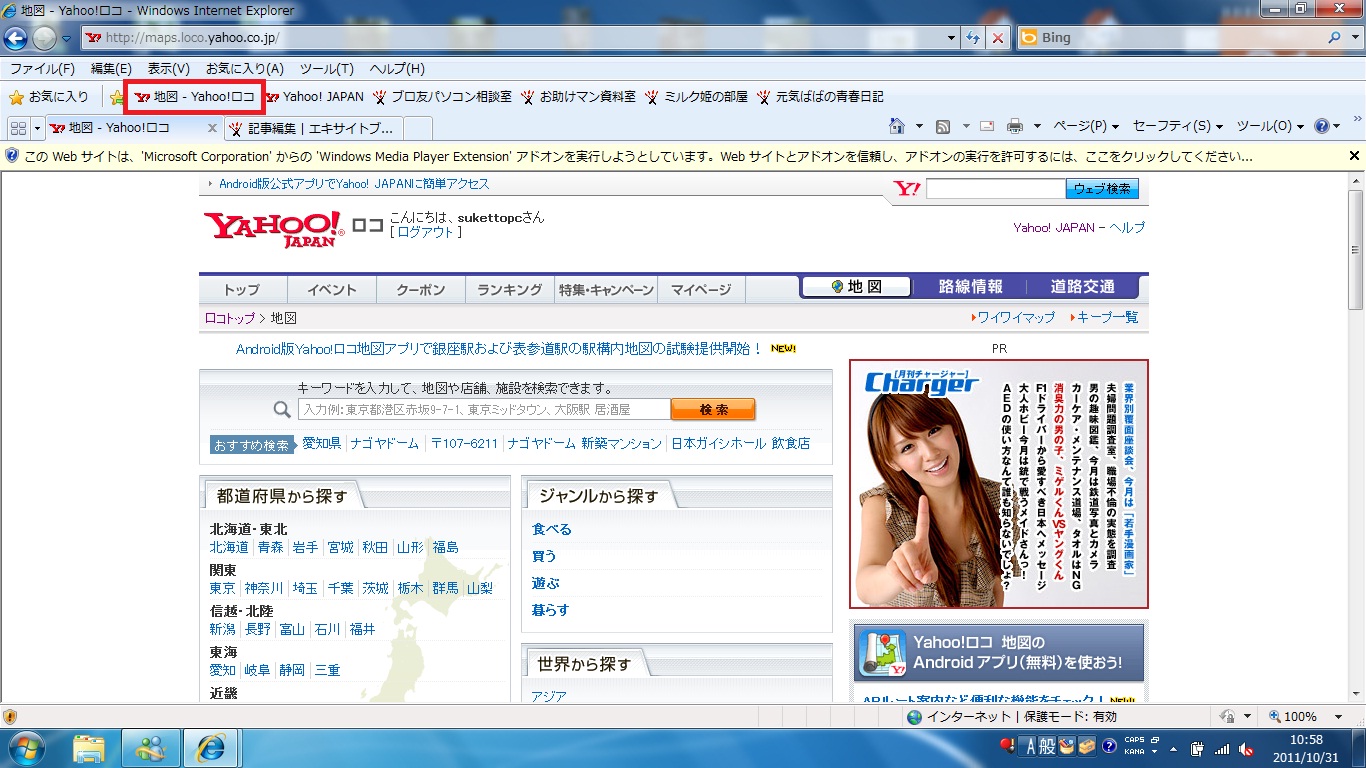
Task: Open the ページ(P) dropdown menu
Action: pyautogui.click(x=1086, y=126)
